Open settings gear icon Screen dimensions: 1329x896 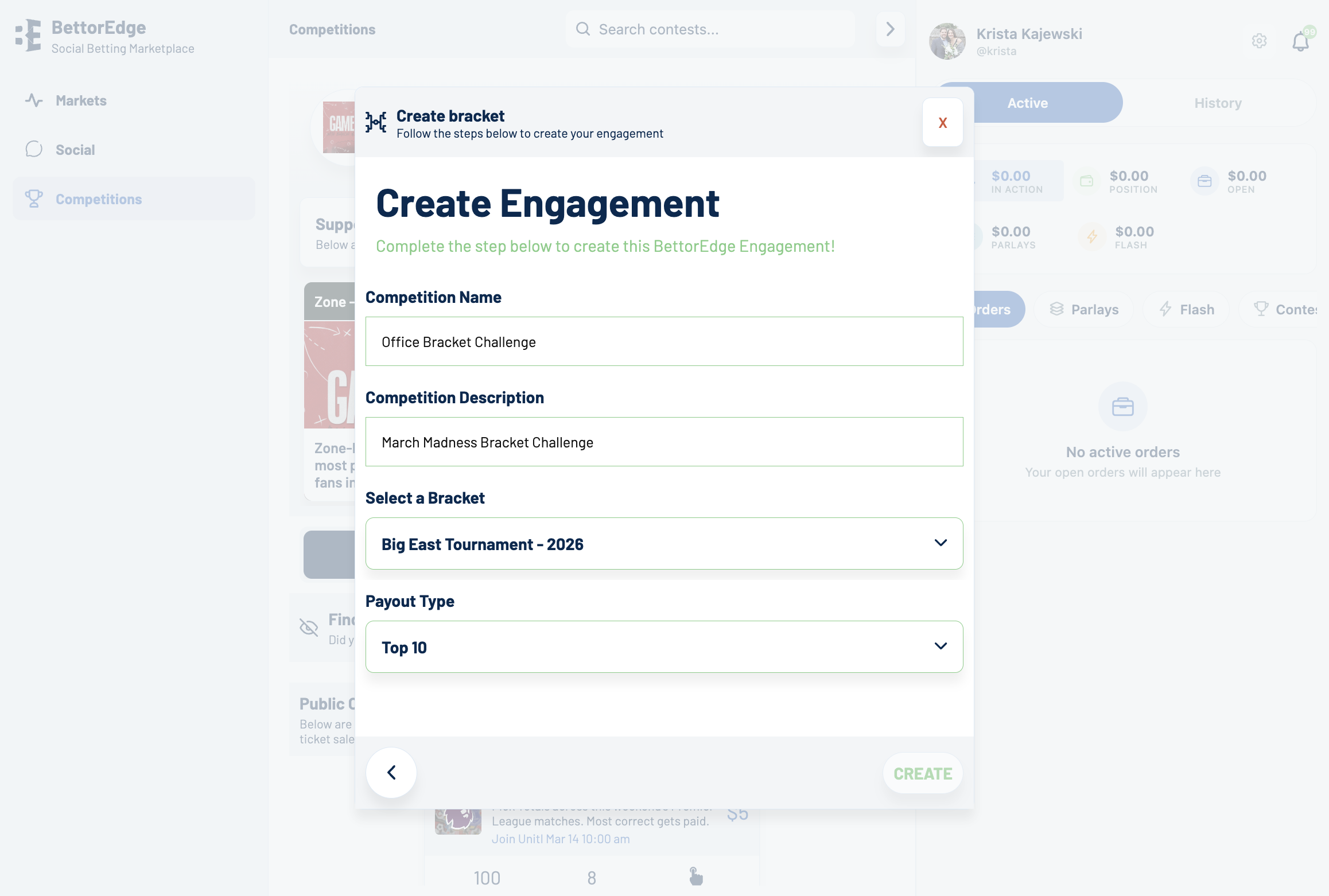(1259, 41)
